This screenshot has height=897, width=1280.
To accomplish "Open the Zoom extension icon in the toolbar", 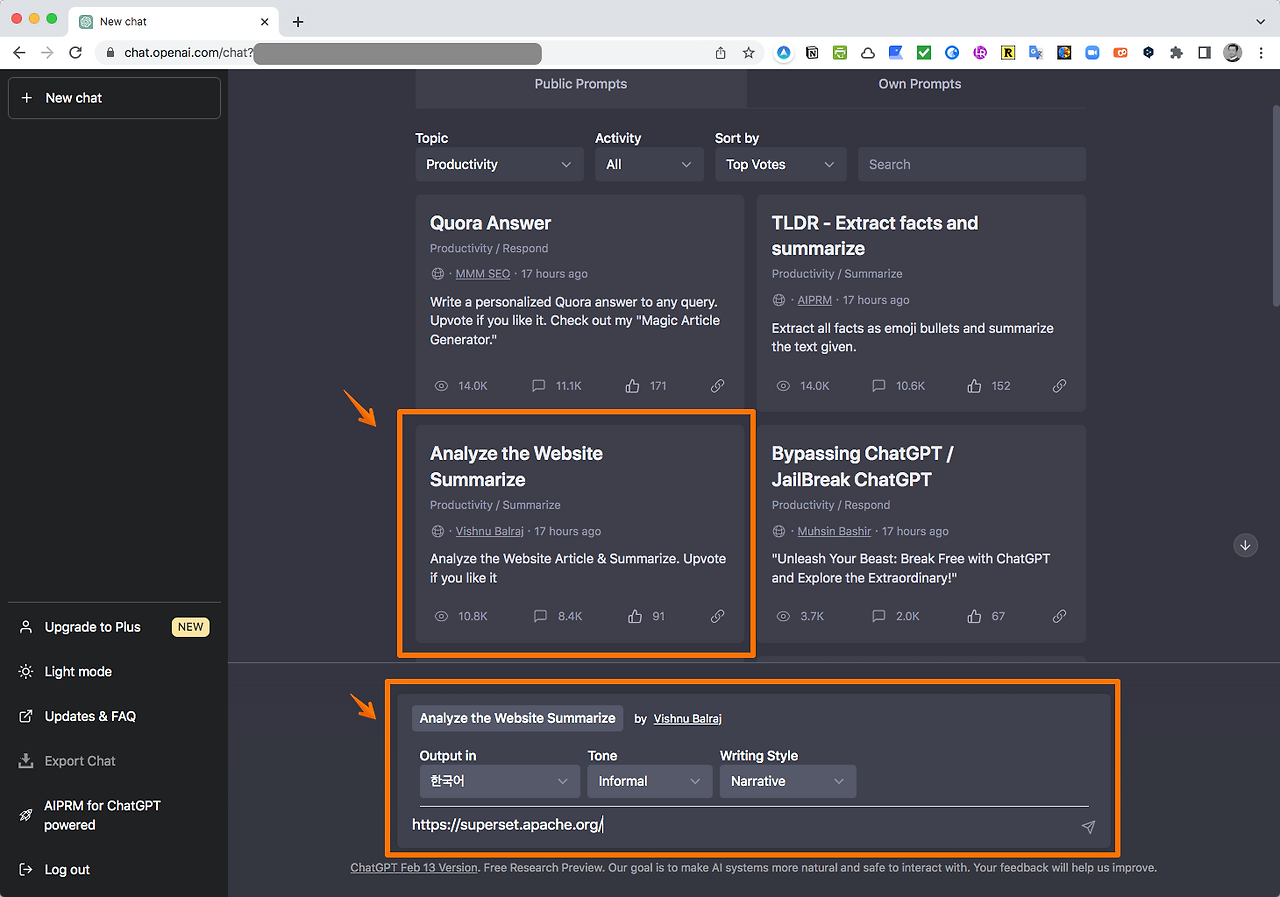I will pyautogui.click(x=1092, y=52).
